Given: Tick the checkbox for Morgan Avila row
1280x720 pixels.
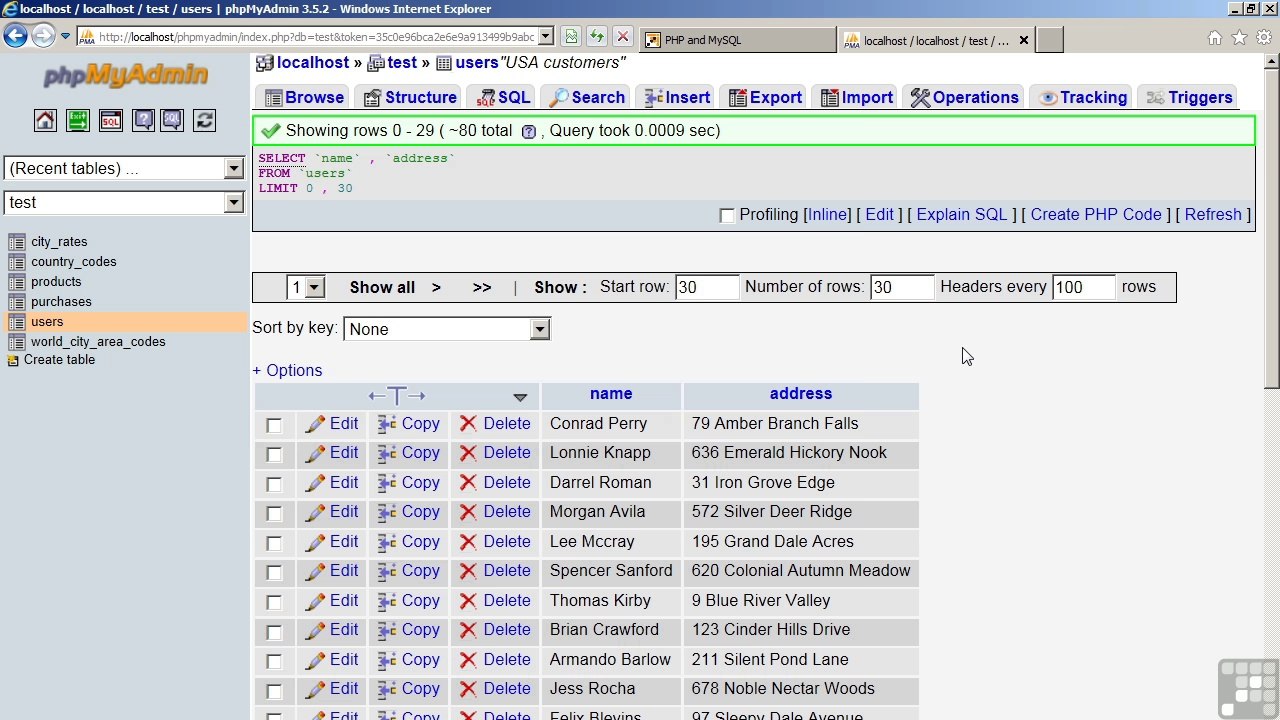Looking at the screenshot, I should [274, 513].
